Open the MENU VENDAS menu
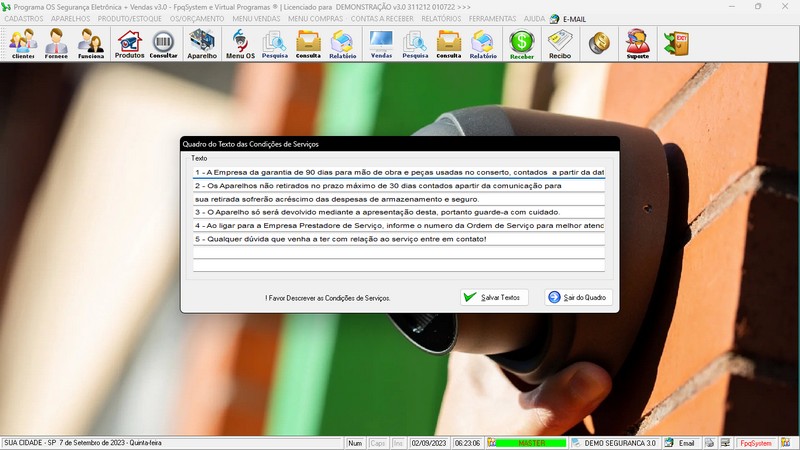The image size is (800, 450). (256, 19)
